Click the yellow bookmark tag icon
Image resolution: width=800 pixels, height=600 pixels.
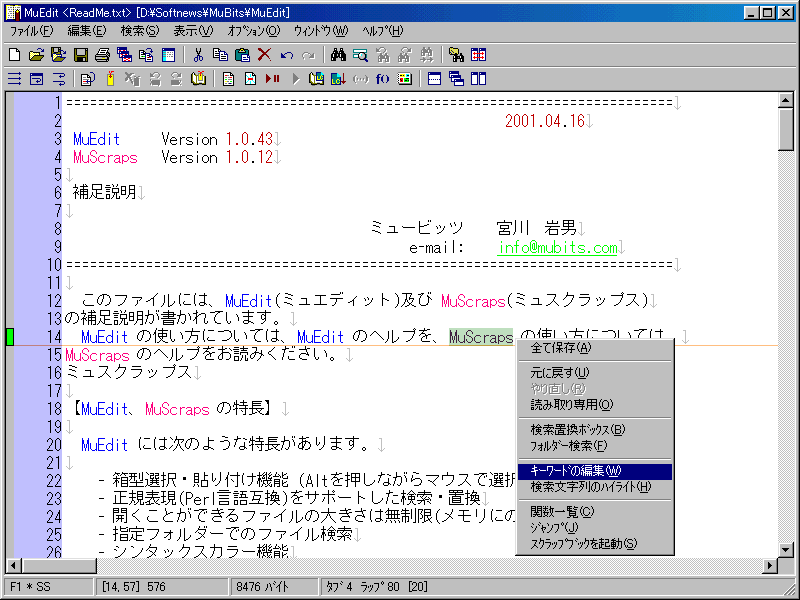pyautogui.click(x=110, y=79)
